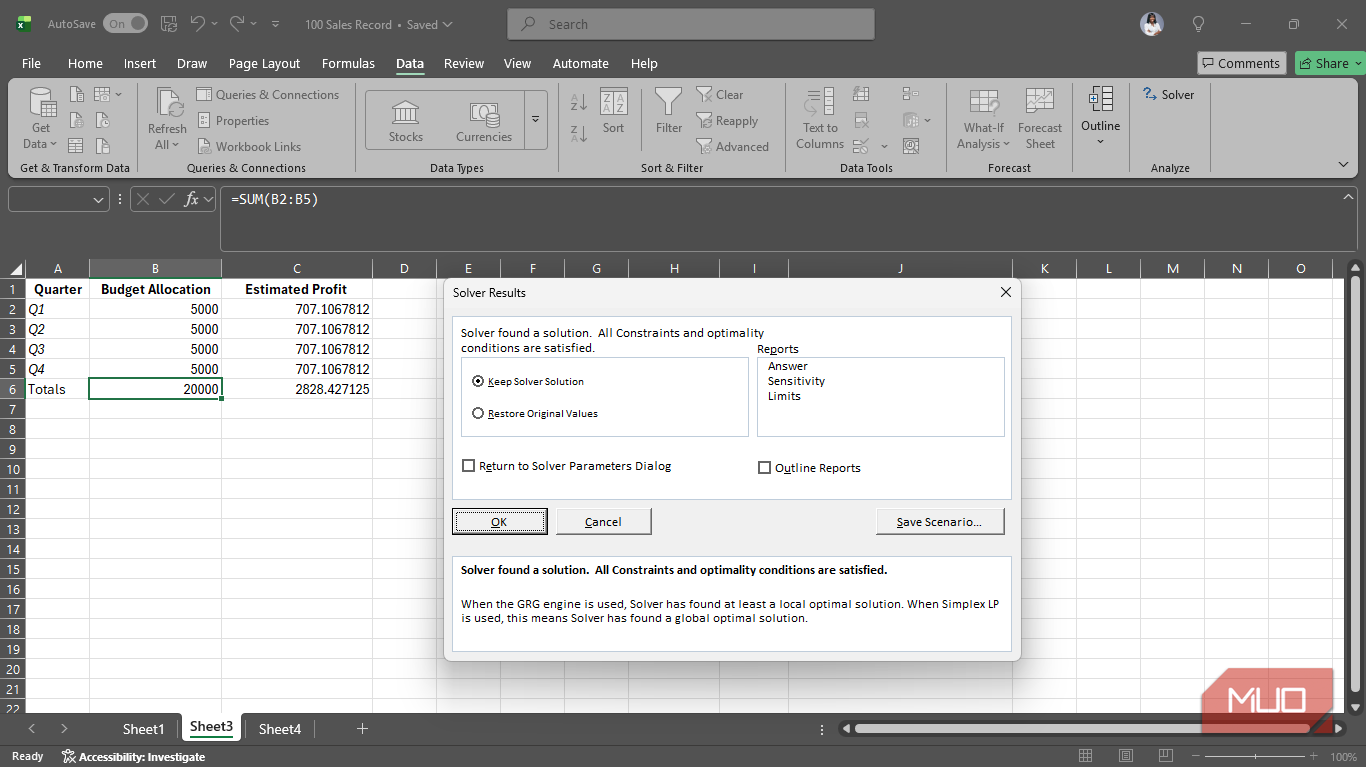The height and width of the screenshot is (768, 1366).
Task: Expand the Data Types gallery
Action: click(535, 119)
